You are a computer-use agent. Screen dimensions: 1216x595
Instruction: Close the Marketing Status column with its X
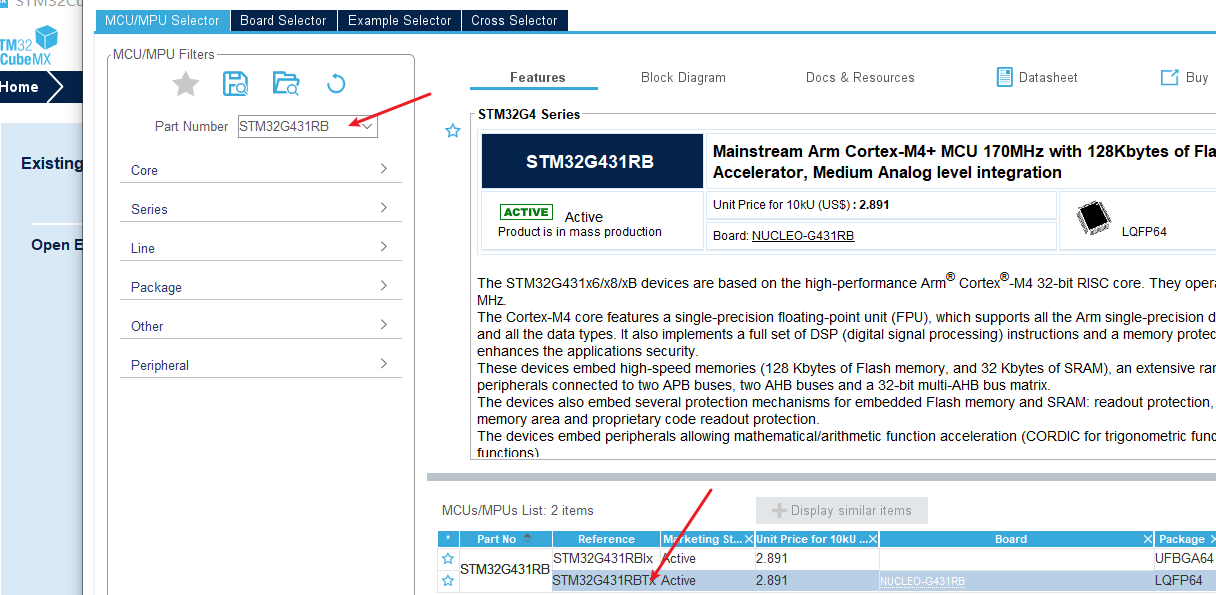tap(749, 539)
